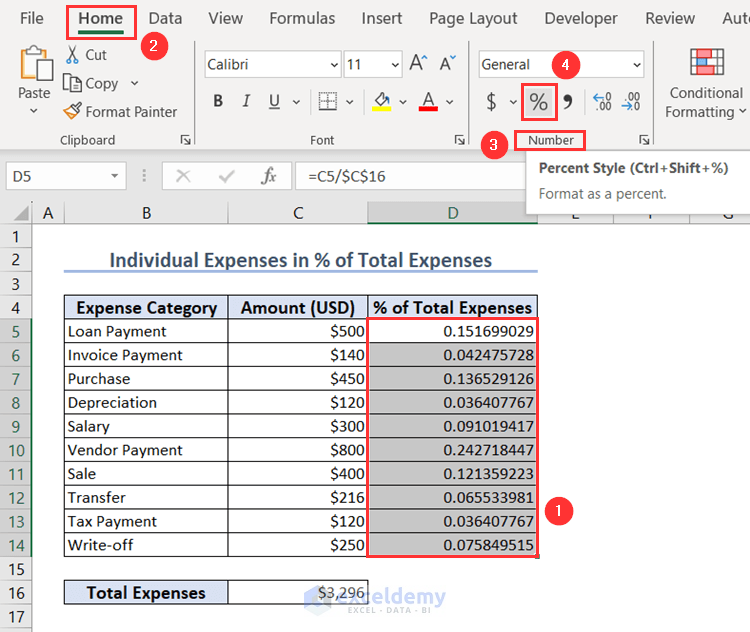
Task: Switch to the Home tab
Action: point(100,19)
